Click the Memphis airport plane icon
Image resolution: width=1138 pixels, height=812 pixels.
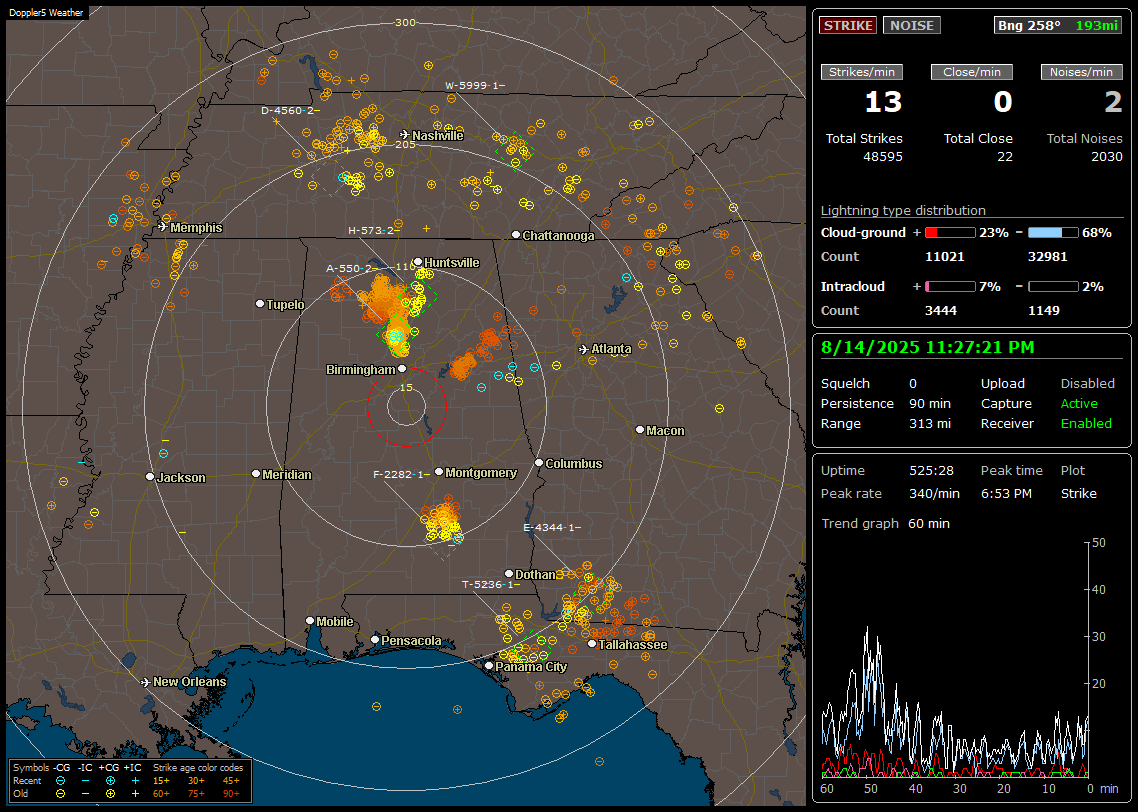coord(163,227)
